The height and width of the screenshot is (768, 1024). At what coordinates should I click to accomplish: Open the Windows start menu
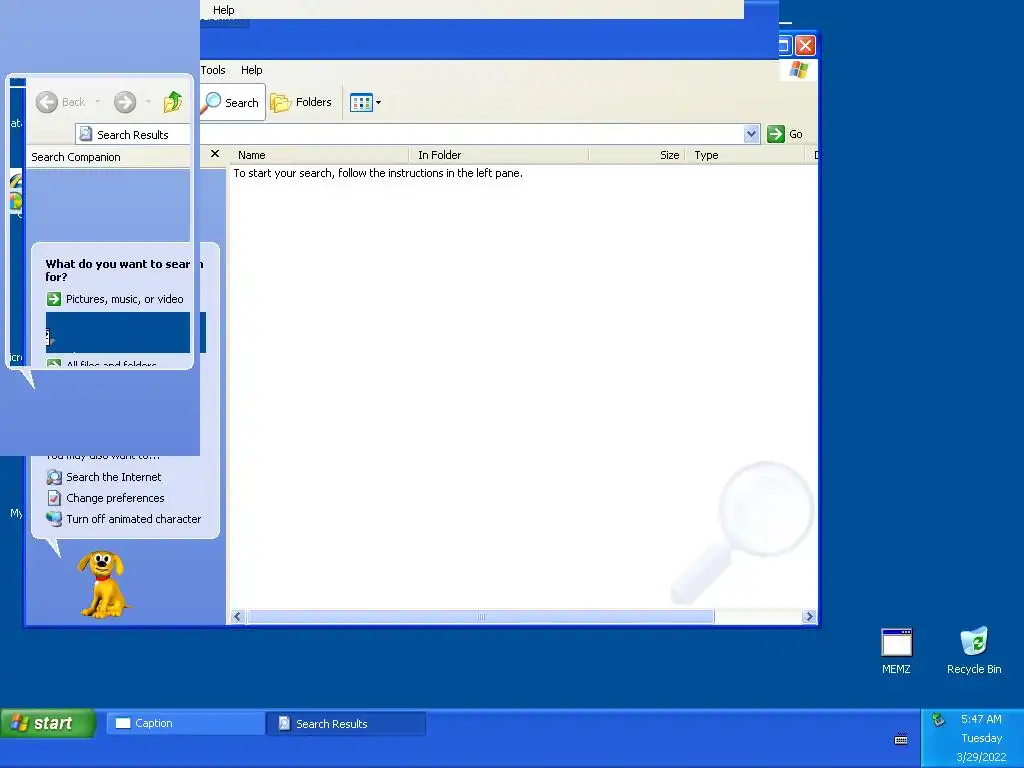coord(48,723)
